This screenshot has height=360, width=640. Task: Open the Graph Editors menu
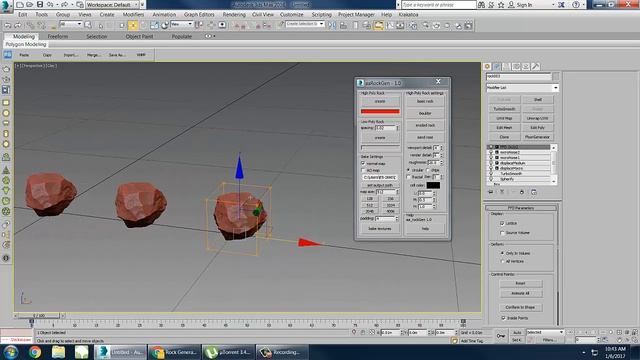(199, 14)
